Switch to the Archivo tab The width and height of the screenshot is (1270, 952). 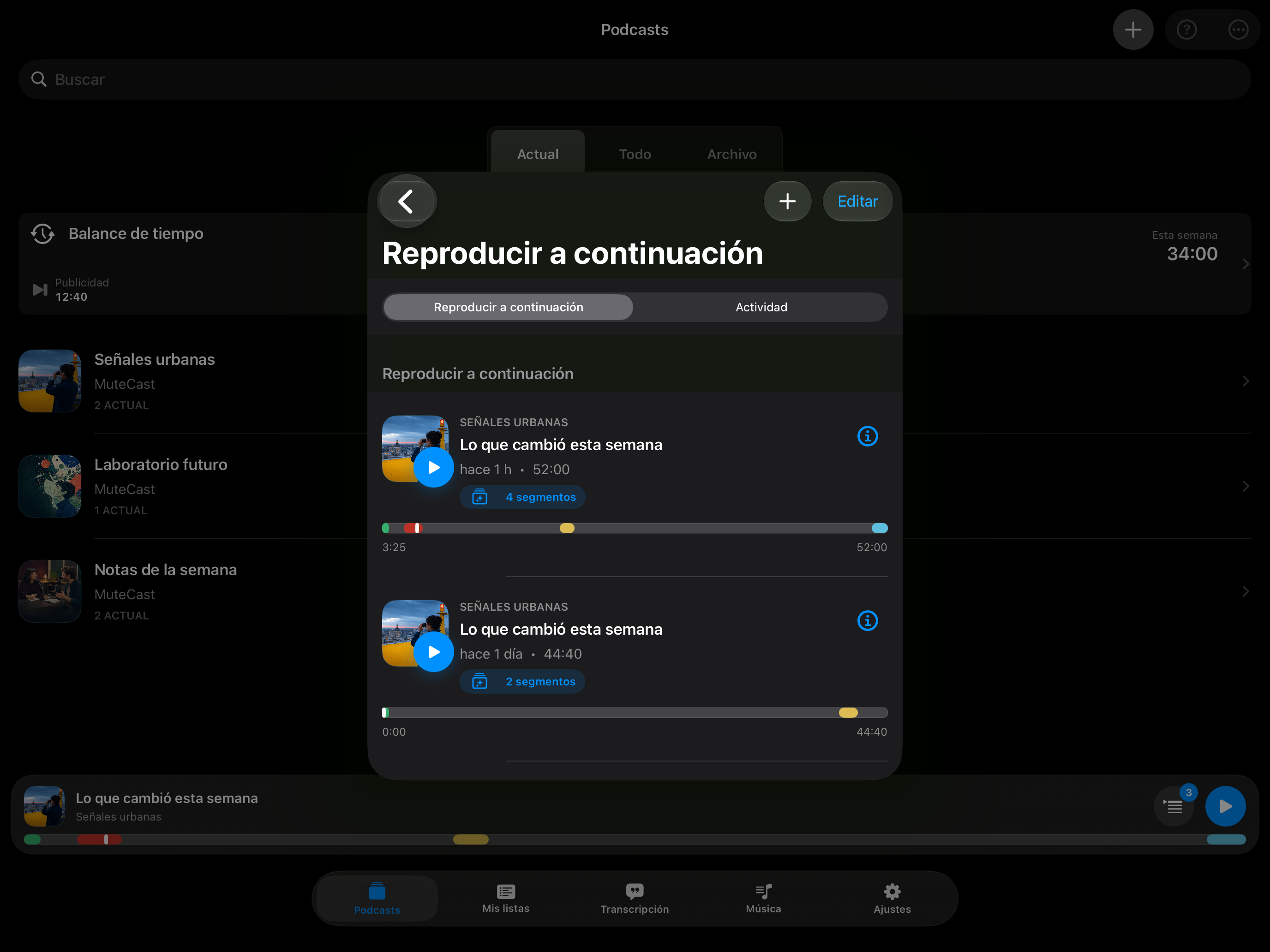731,154
